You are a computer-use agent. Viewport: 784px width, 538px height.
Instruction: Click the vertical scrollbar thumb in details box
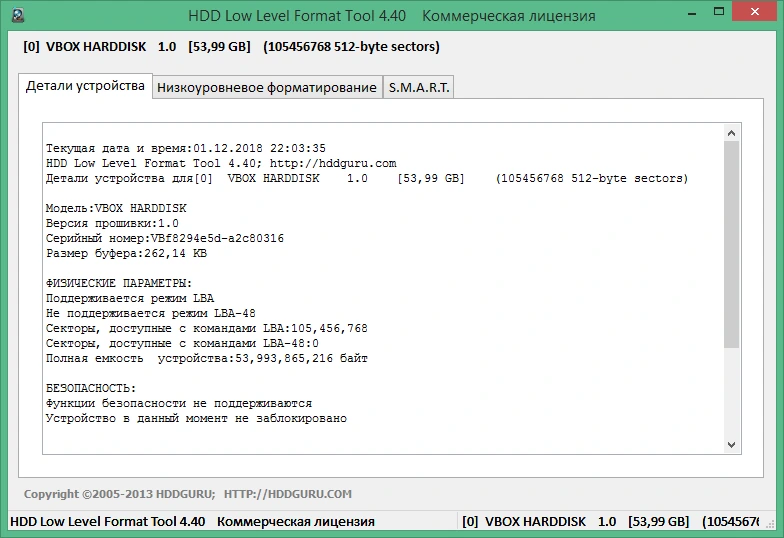731,244
